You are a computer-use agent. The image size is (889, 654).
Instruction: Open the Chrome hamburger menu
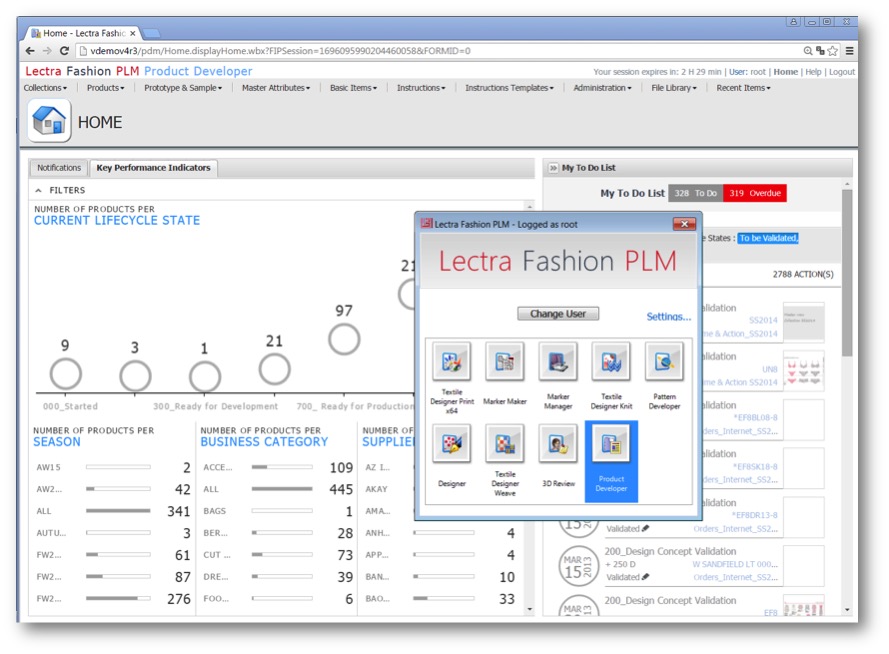point(849,51)
